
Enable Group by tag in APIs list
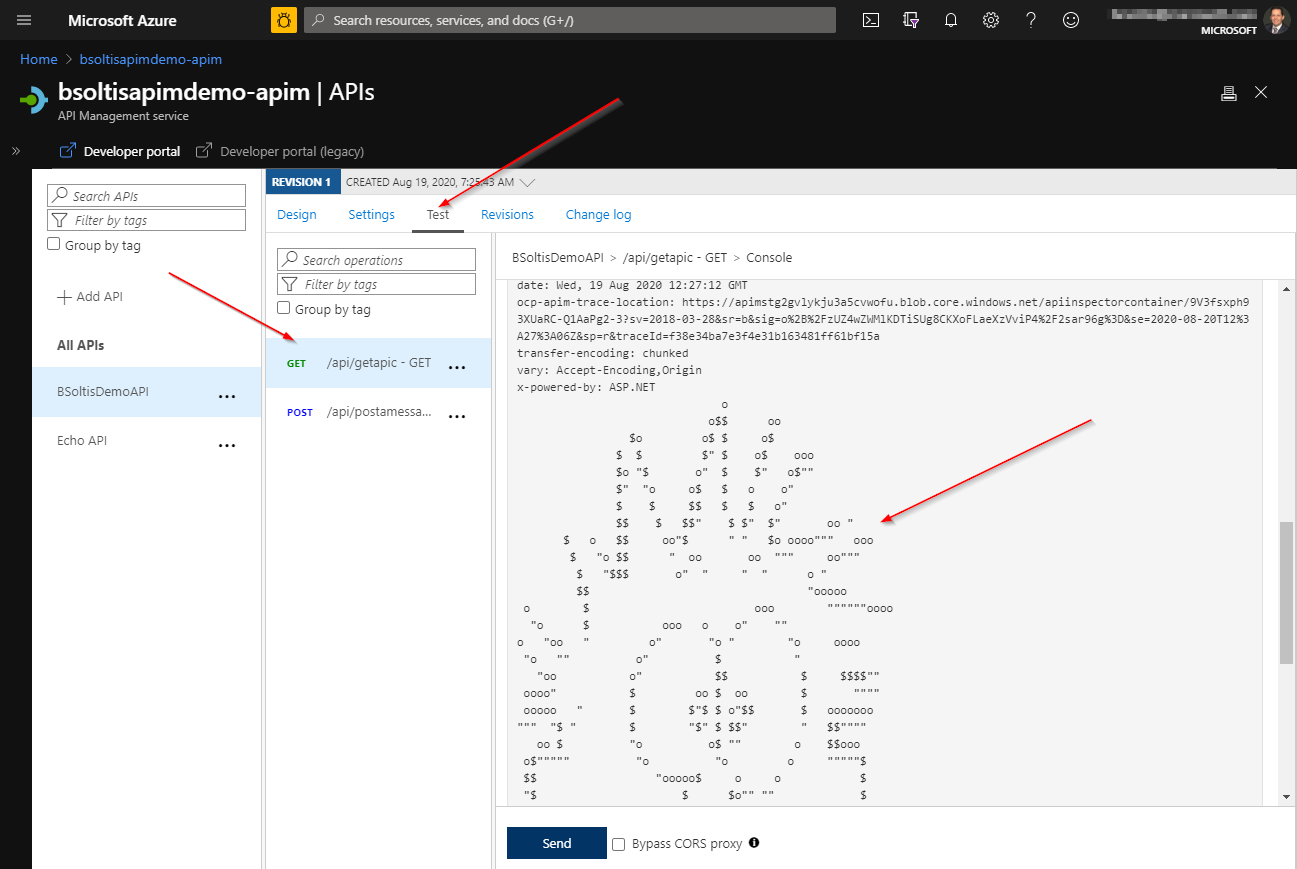point(55,245)
